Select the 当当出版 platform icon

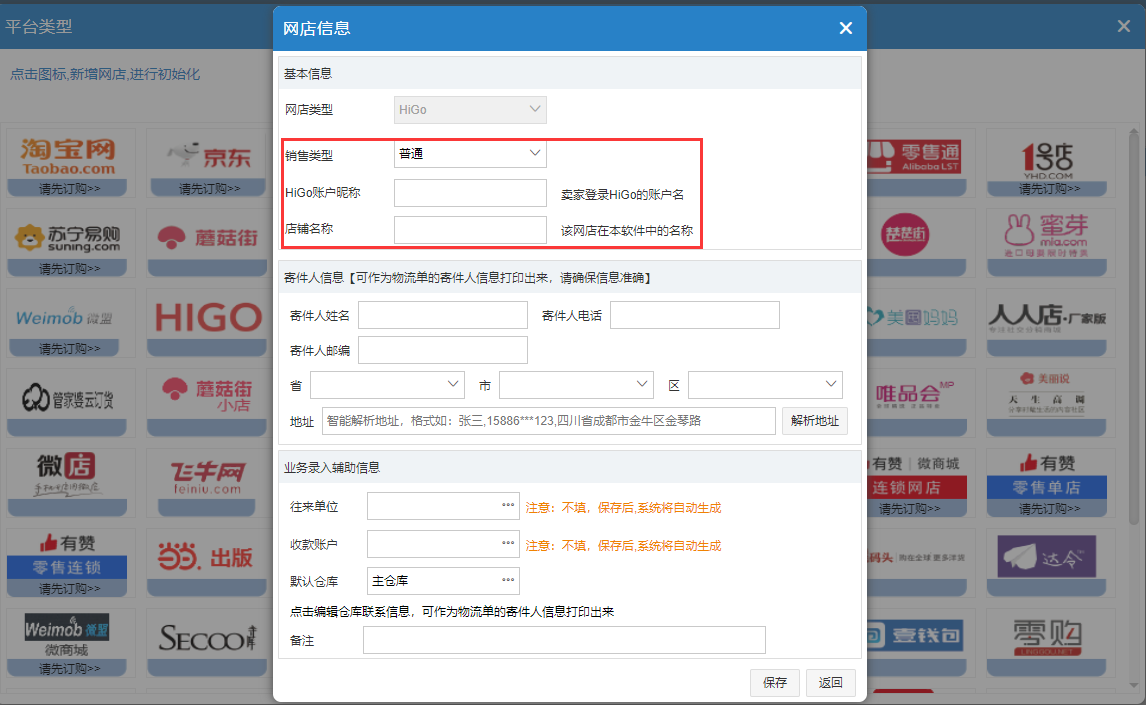click(205, 557)
